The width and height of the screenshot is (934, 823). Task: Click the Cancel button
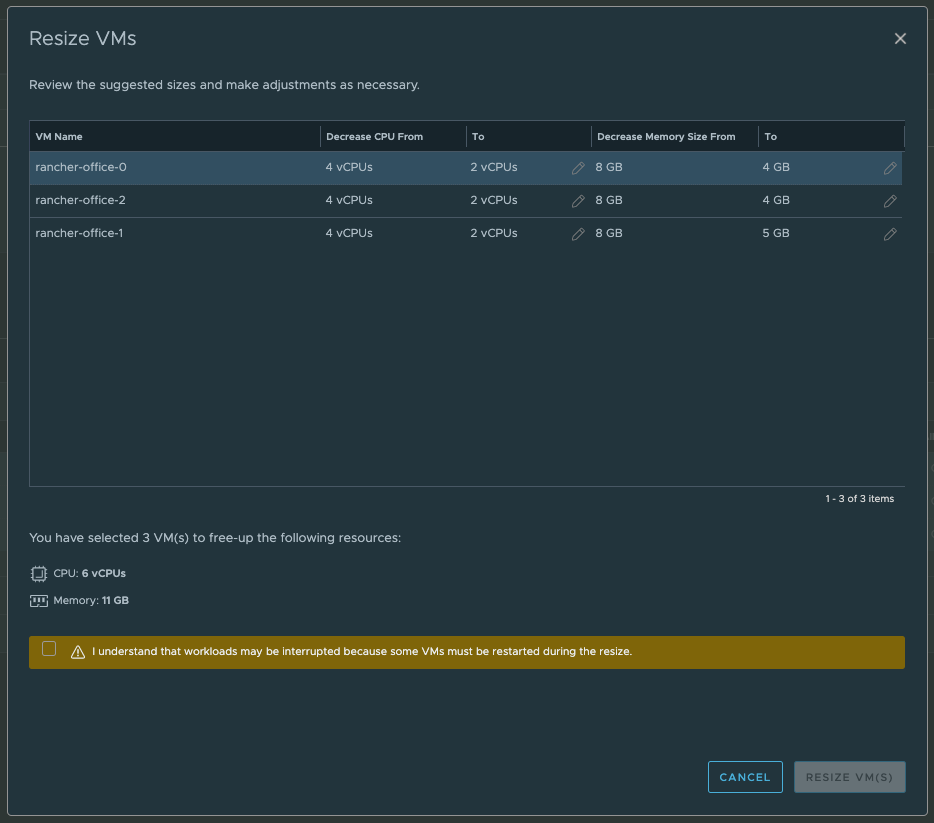tap(745, 777)
